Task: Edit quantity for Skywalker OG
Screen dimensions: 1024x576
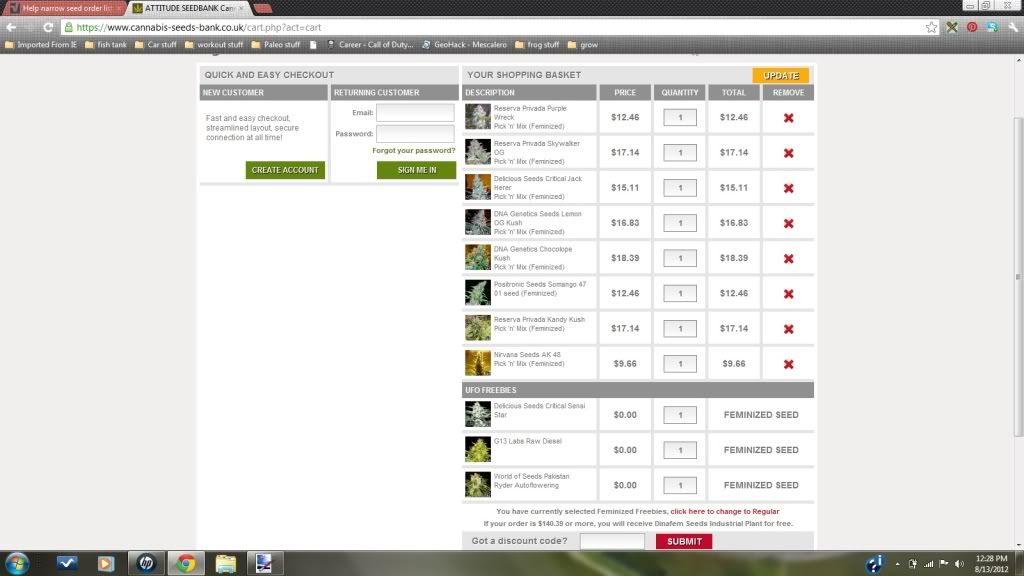Action: pyautogui.click(x=680, y=153)
